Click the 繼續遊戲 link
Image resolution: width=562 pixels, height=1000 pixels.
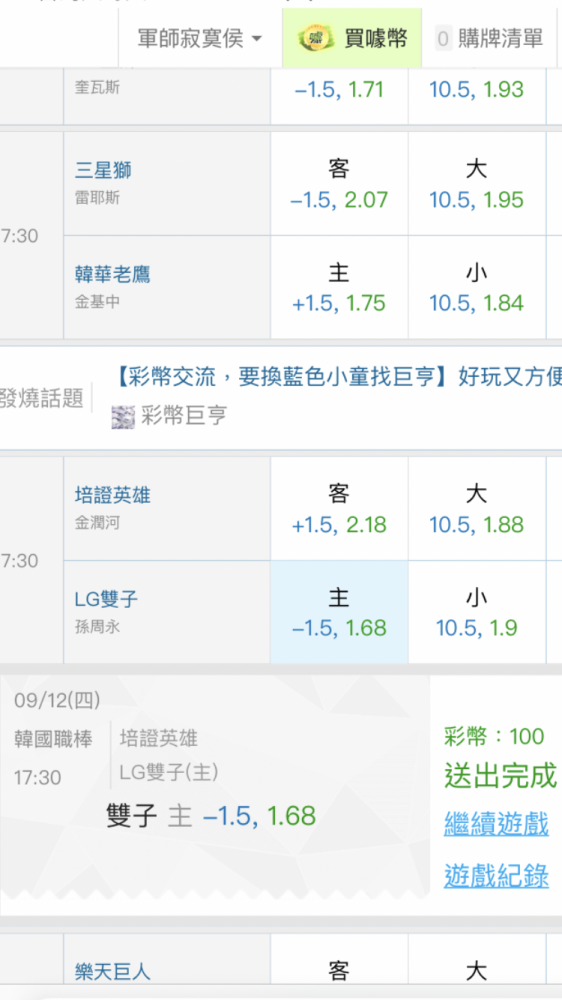click(x=496, y=824)
